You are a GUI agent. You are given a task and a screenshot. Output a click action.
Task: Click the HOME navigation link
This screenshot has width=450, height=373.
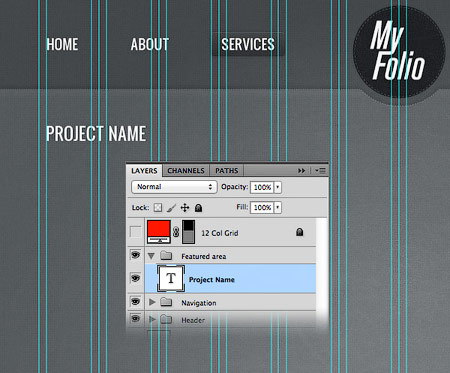(62, 44)
